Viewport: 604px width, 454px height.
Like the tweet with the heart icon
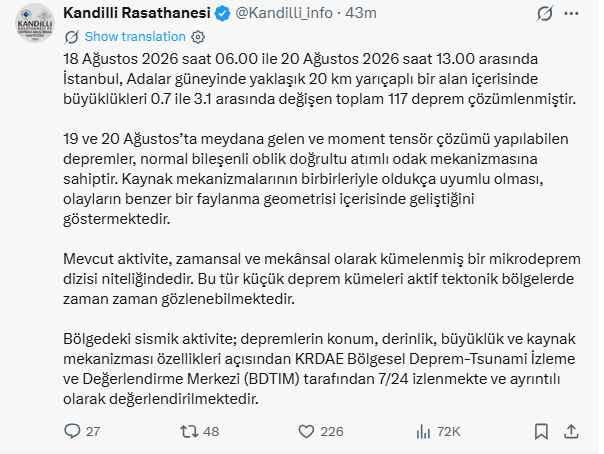[x=306, y=432]
